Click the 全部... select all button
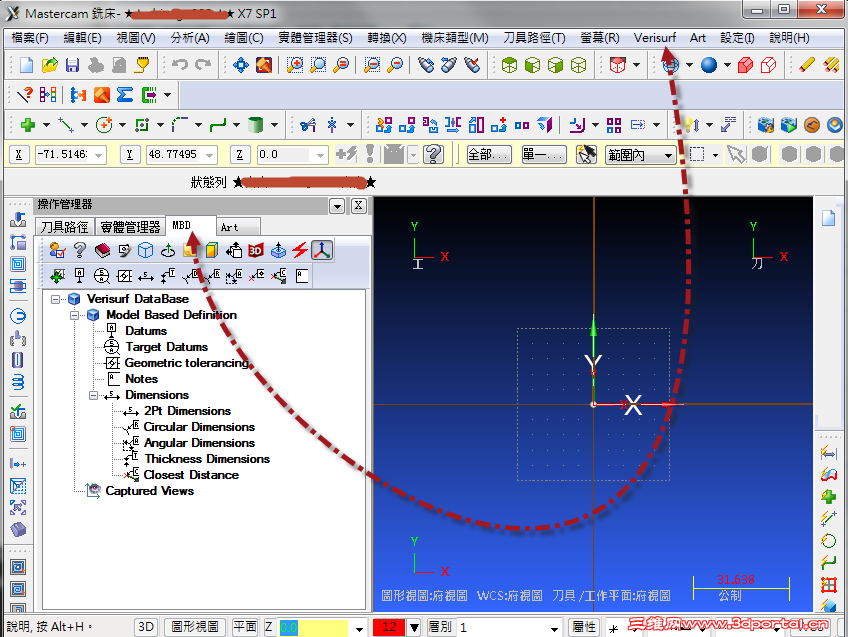This screenshot has width=848, height=637. click(488, 155)
